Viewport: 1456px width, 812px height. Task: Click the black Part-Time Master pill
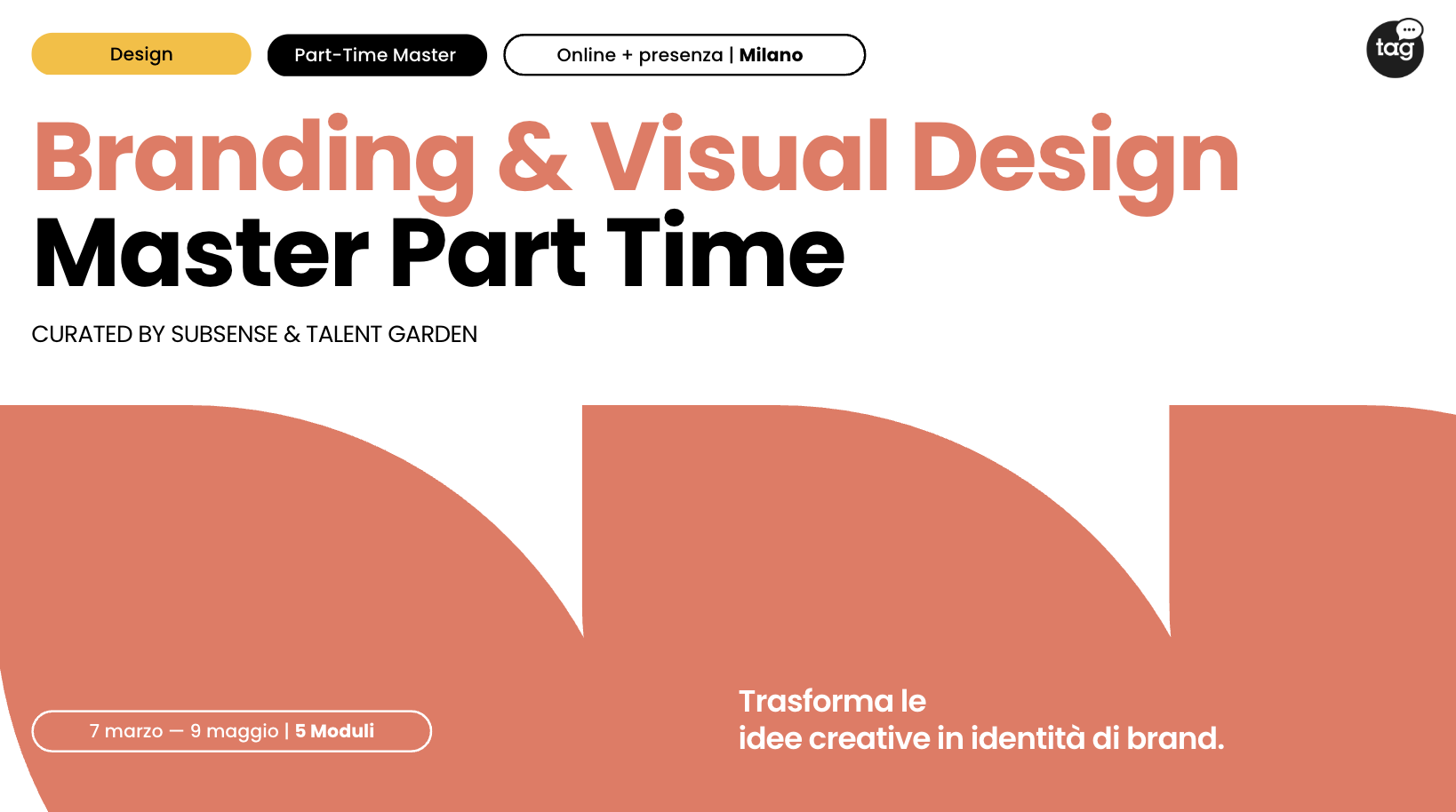(x=376, y=55)
